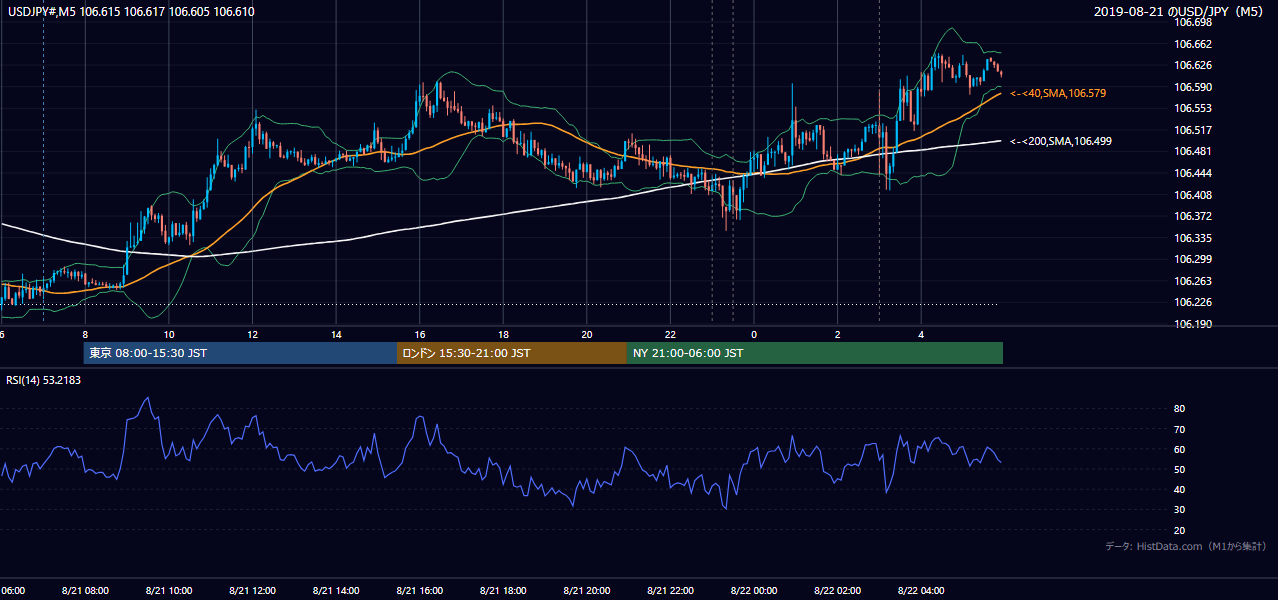This screenshot has width=1278, height=600.
Task: Click RSI scale value 40
Action: tap(1180, 489)
